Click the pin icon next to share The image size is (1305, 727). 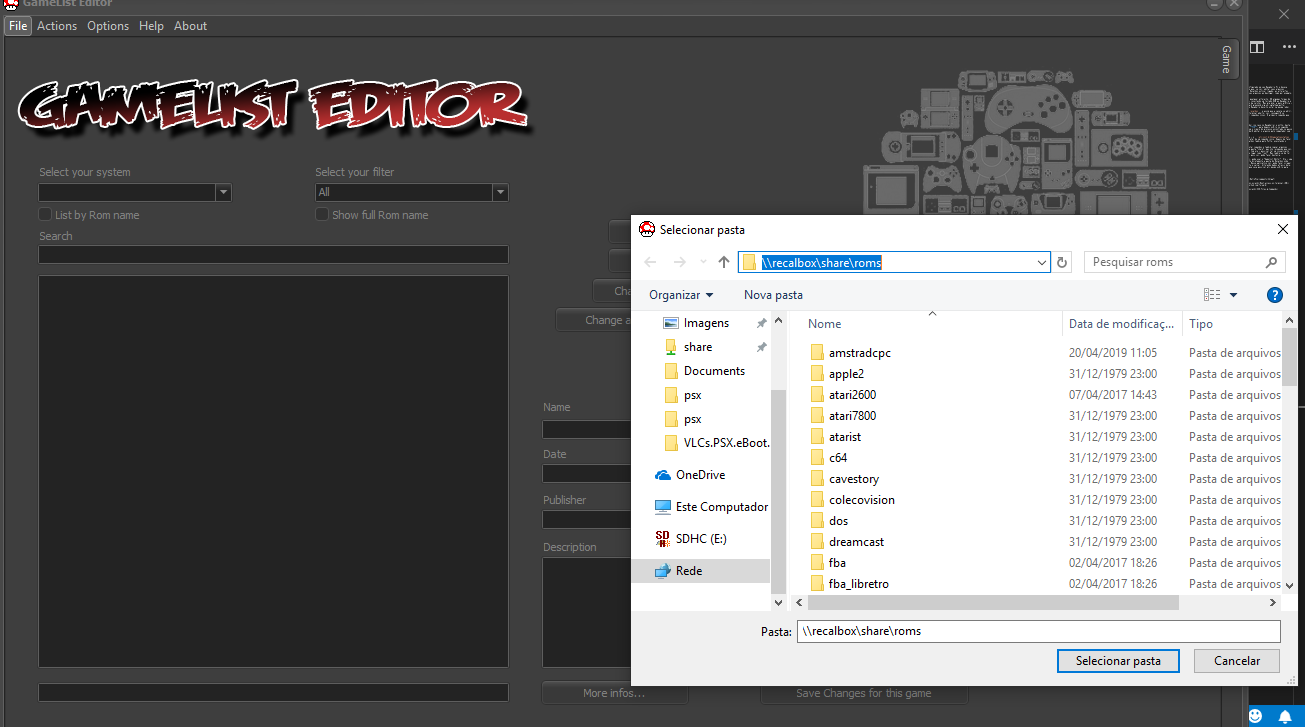761,347
